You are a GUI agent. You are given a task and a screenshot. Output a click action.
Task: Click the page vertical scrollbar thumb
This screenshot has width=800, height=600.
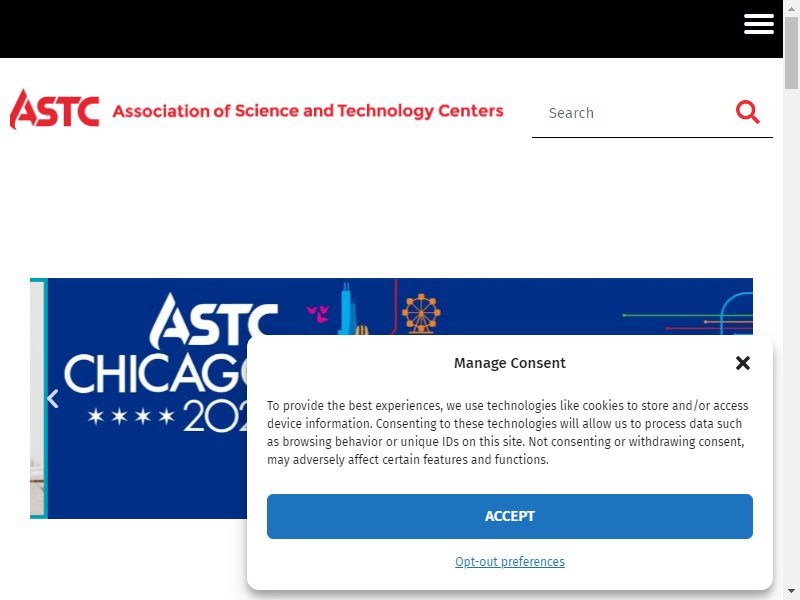tap(791, 54)
